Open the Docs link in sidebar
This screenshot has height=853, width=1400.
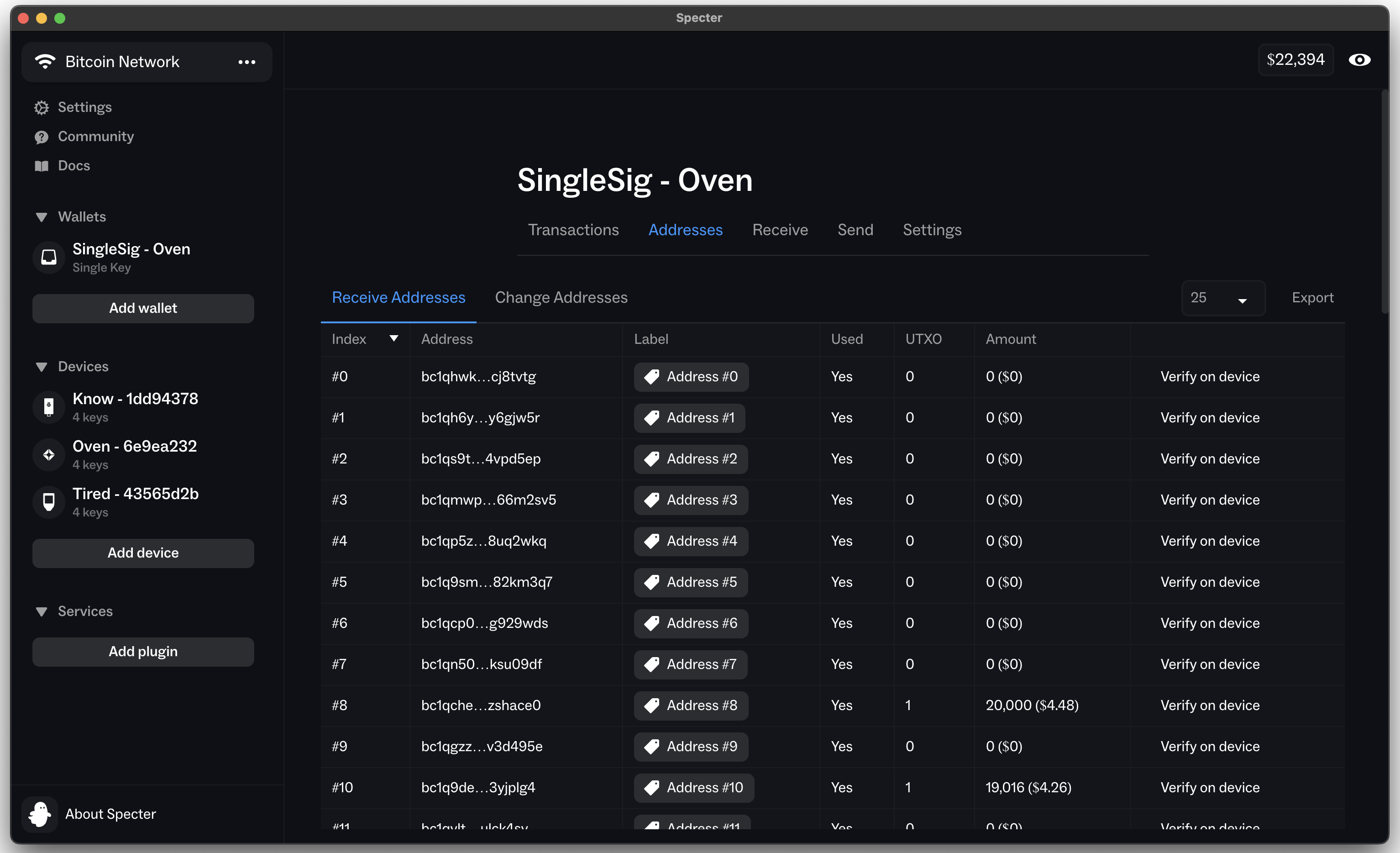click(74, 165)
